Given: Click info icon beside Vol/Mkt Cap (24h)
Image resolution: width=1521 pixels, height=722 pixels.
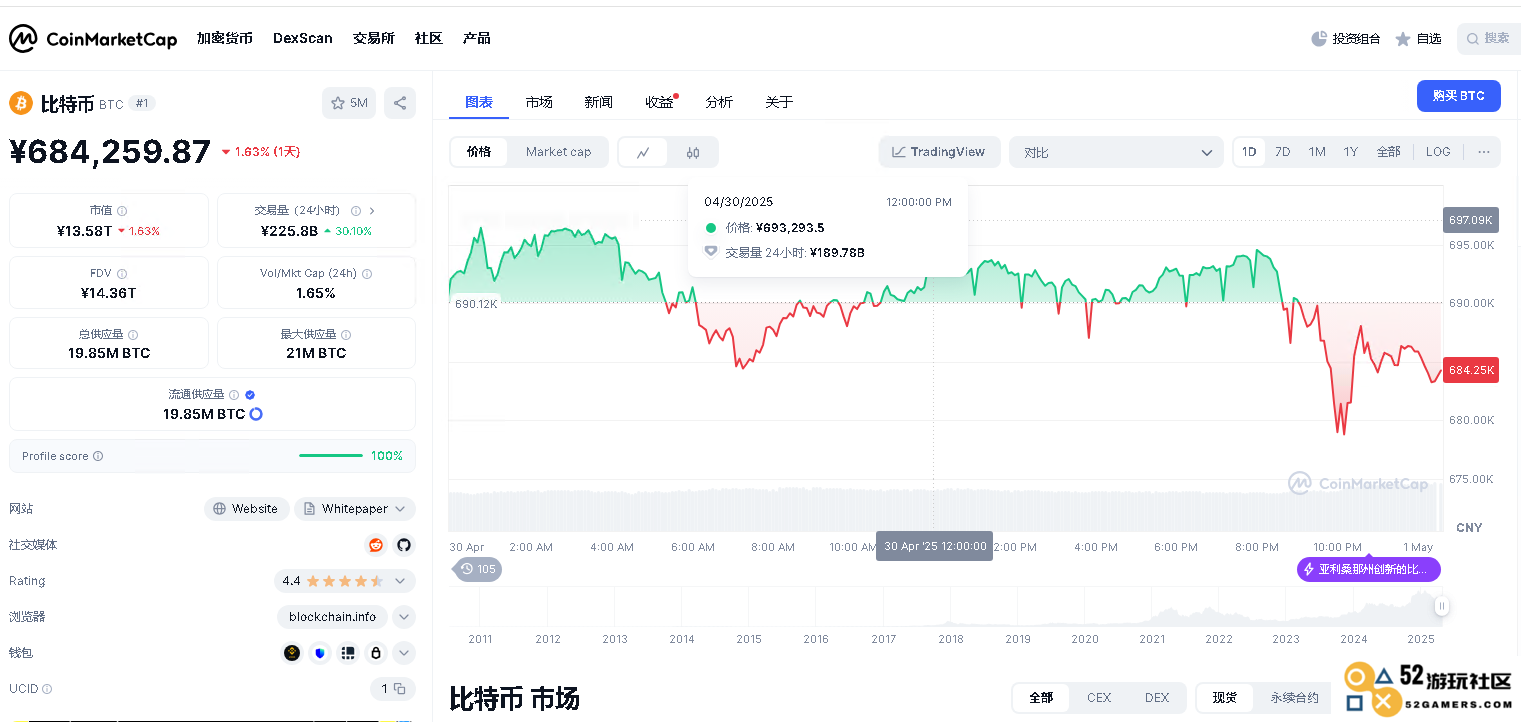Looking at the screenshot, I should click(x=367, y=273).
